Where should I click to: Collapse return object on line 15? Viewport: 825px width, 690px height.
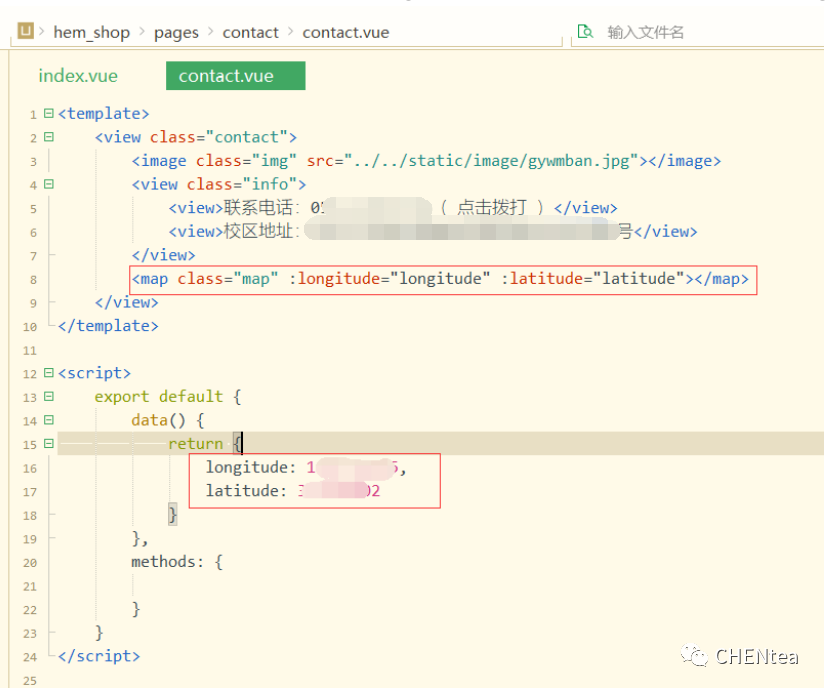click(49, 443)
